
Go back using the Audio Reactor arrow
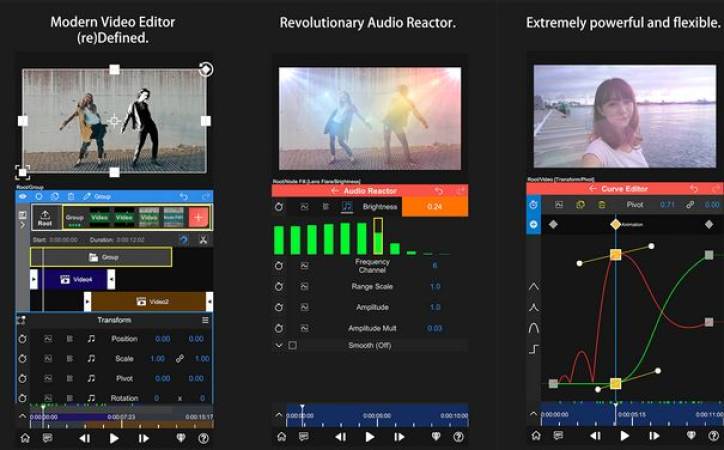tap(336, 190)
